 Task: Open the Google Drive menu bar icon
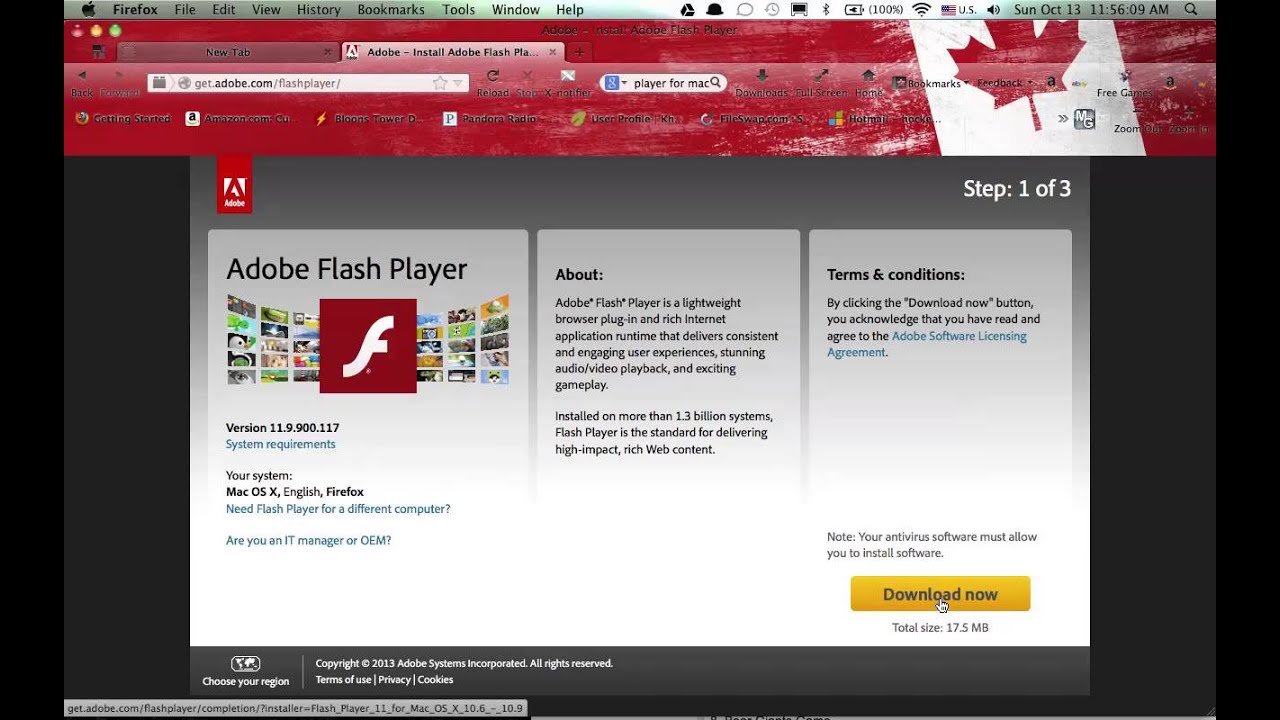pos(687,10)
